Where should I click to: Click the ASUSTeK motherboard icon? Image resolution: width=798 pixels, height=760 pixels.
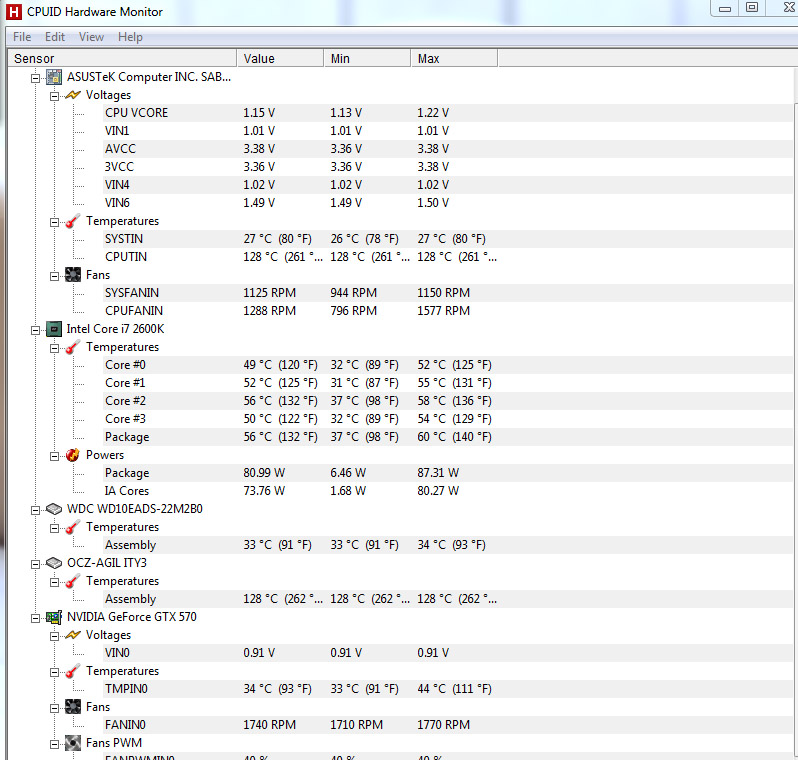tap(54, 77)
